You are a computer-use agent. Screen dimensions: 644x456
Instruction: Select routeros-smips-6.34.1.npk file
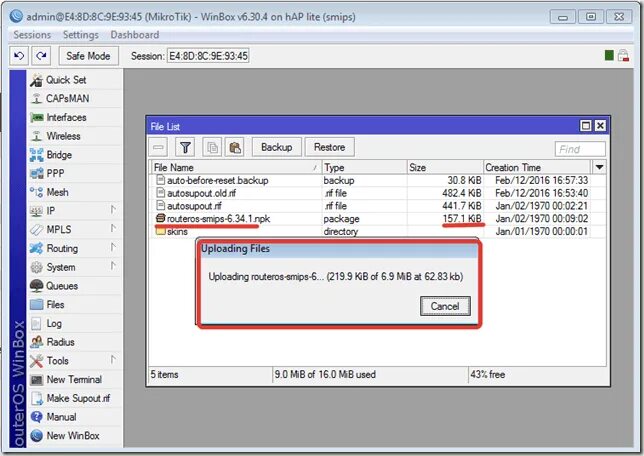(378, 219)
